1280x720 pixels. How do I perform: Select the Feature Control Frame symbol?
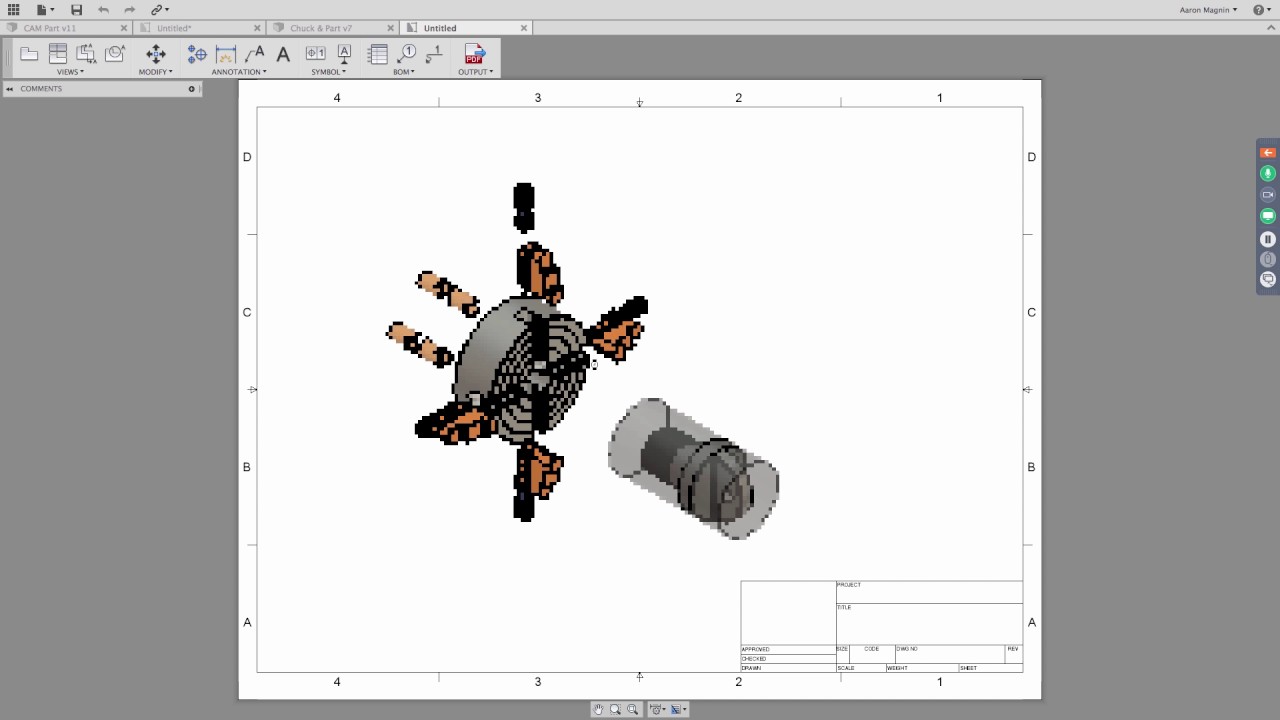coord(315,54)
